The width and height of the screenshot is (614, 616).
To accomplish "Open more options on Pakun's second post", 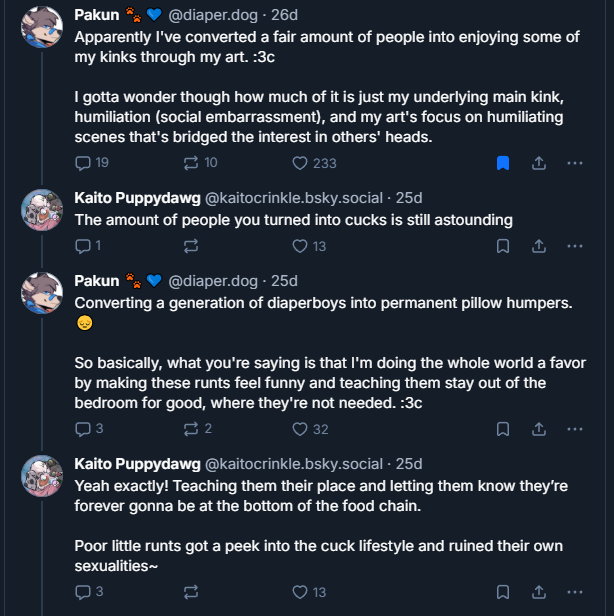I will pyautogui.click(x=575, y=429).
